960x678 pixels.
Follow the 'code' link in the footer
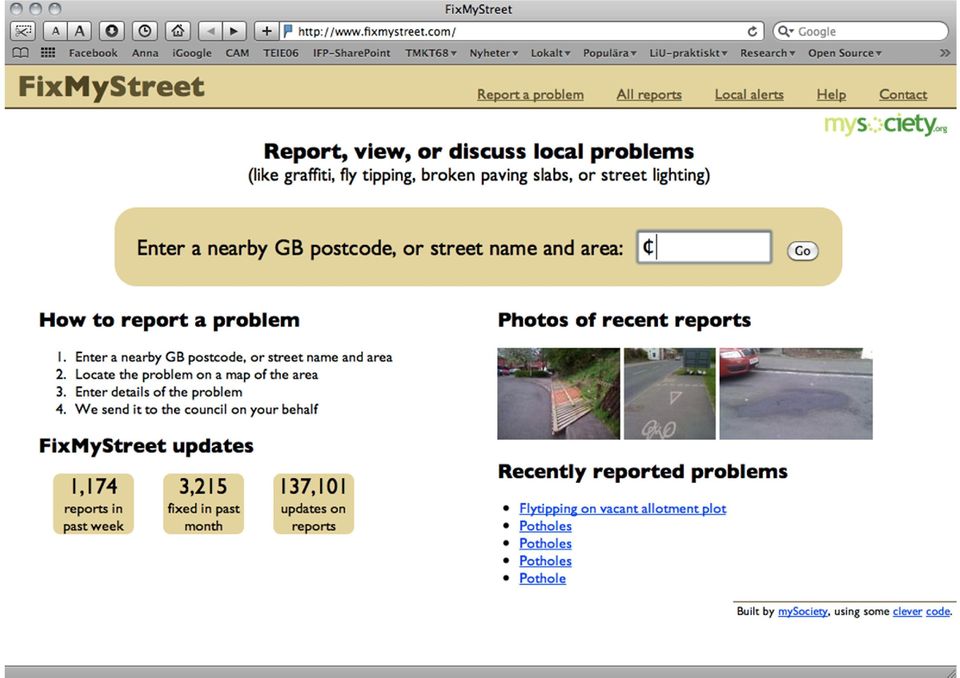click(938, 611)
